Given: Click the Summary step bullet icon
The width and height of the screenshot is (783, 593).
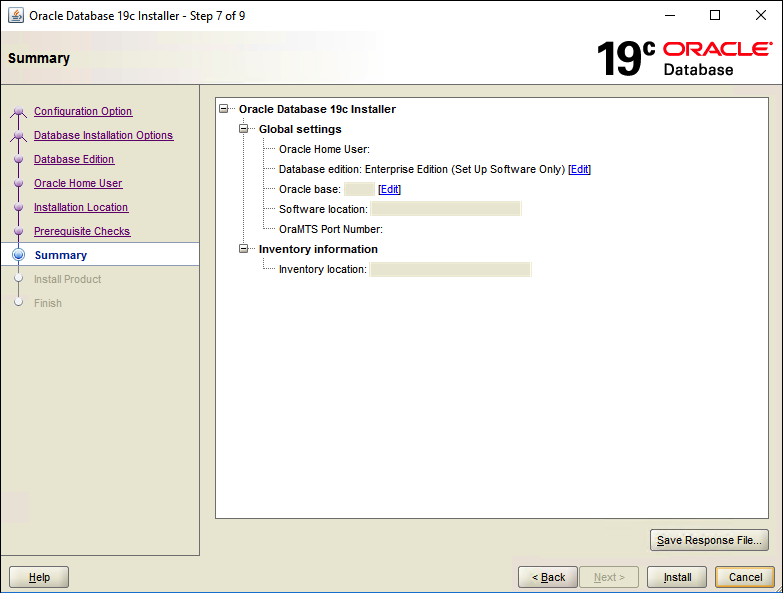Looking at the screenshot, I should [18, 255].
